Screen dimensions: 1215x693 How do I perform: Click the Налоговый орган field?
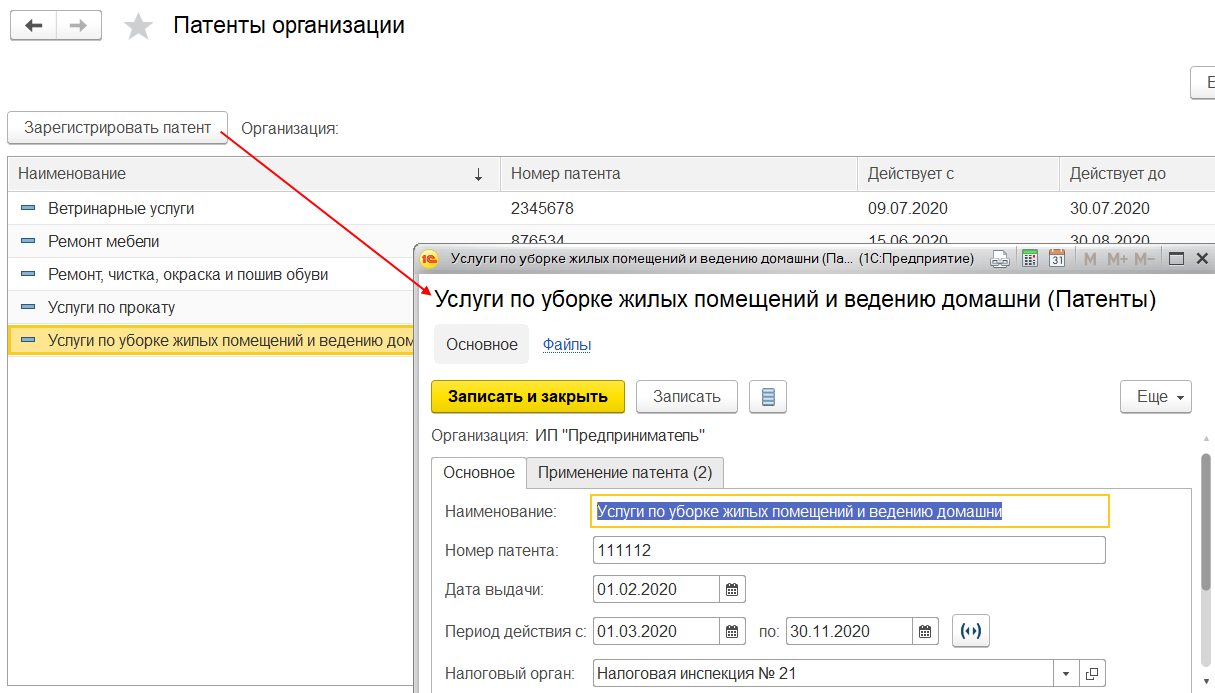823,674
